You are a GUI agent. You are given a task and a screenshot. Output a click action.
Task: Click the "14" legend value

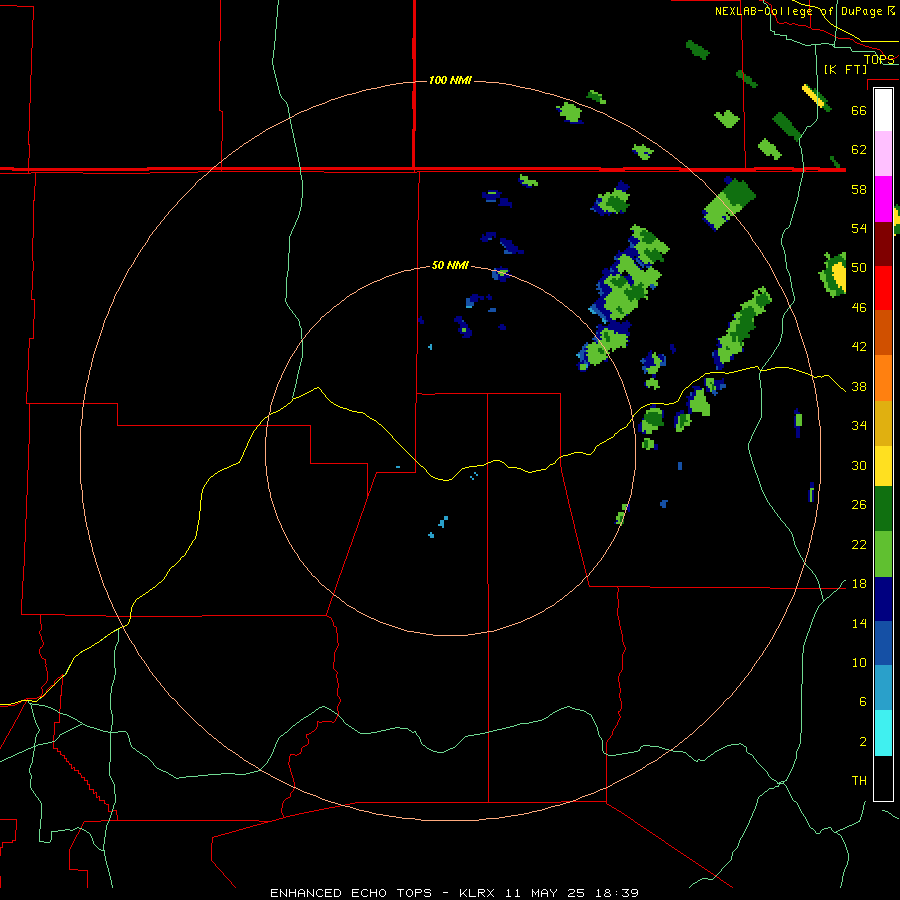859,624
